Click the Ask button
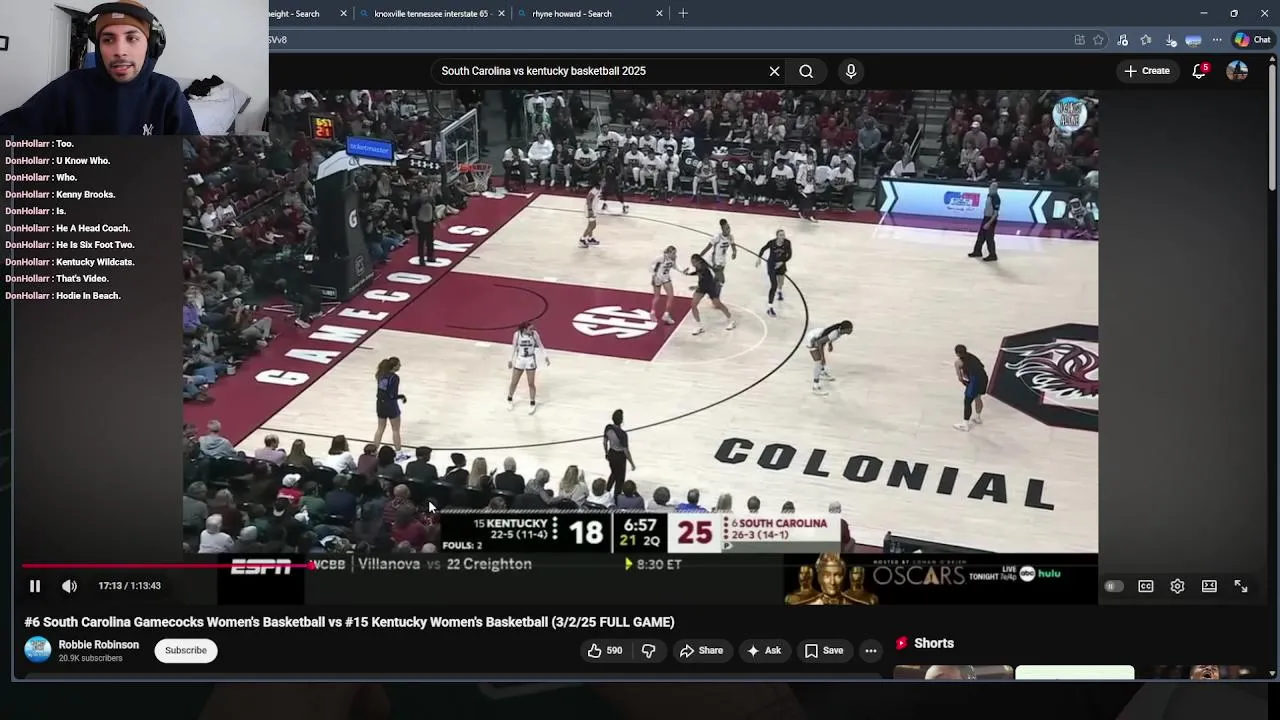1280x720 pixels. 764,650
